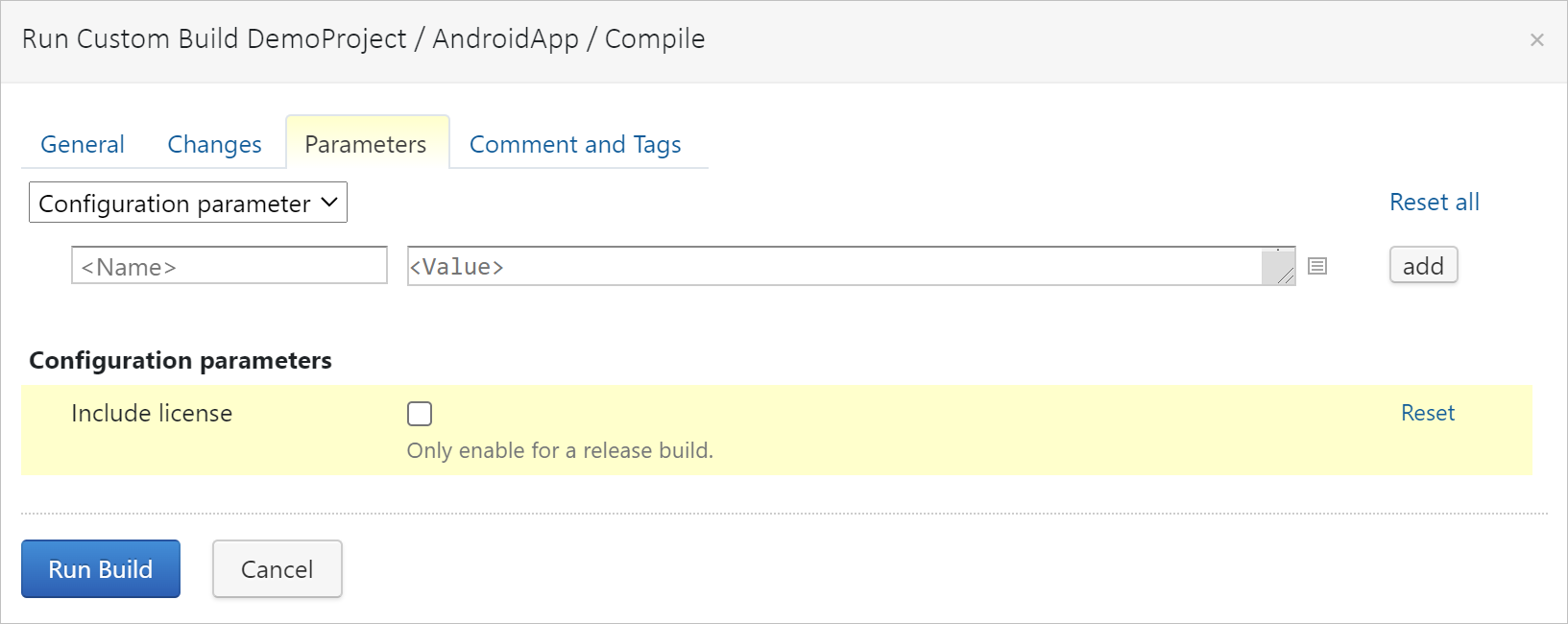Open the Changes tab
The width and height of the screenshot is (1568, 624).
tap(214, 143)
